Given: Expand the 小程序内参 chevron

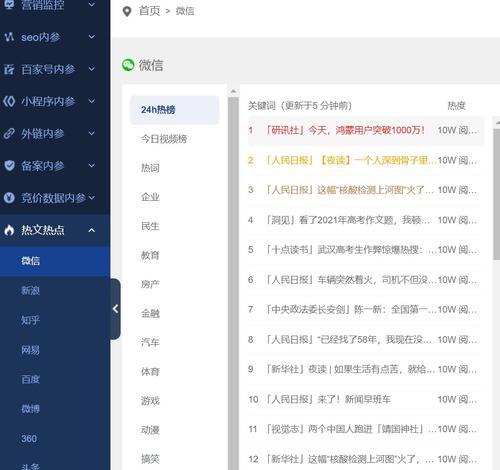Looking at the screenshot, I should tap(92, 101).
